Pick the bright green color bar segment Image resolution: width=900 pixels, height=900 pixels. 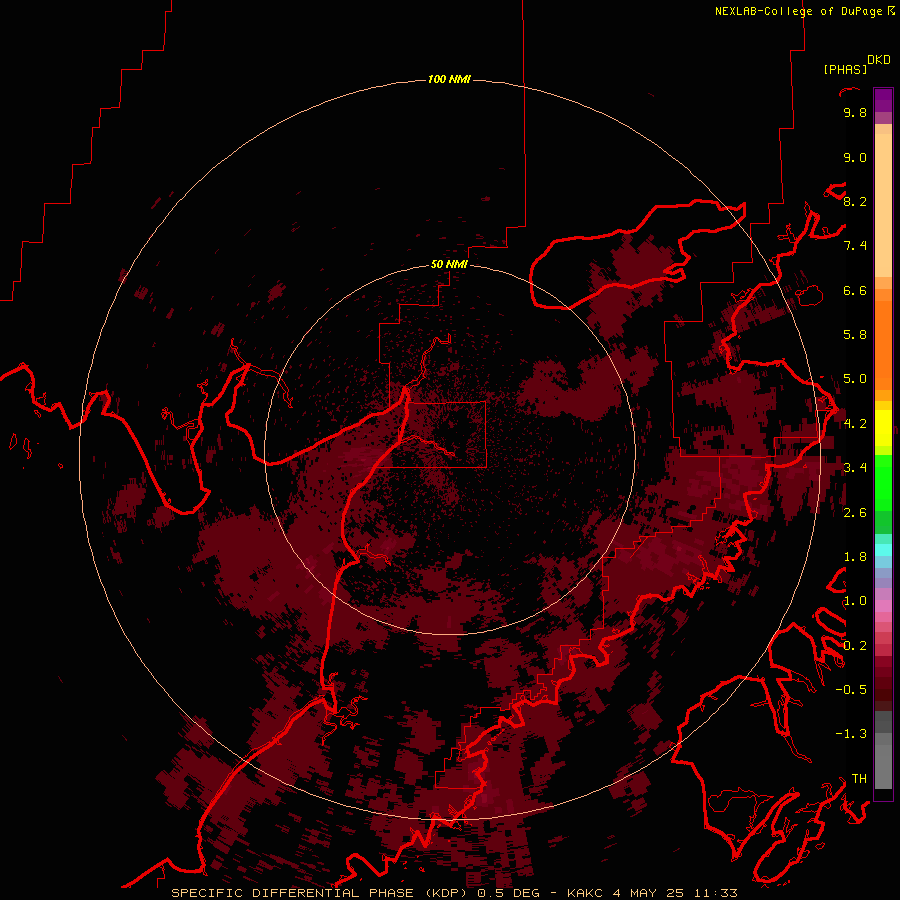(883, 483)
